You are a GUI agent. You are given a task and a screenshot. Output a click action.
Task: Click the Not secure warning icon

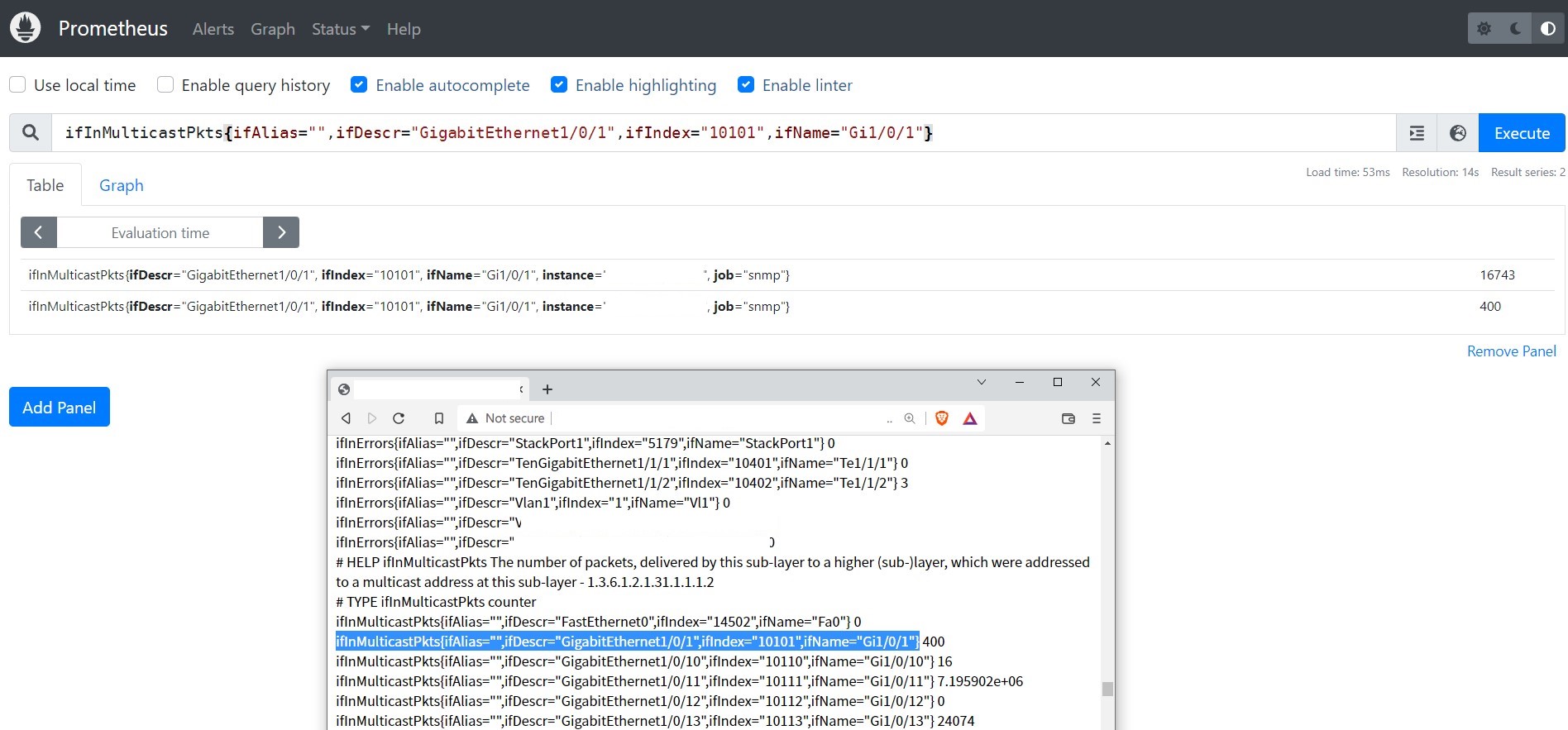click(x=472, y=418)
